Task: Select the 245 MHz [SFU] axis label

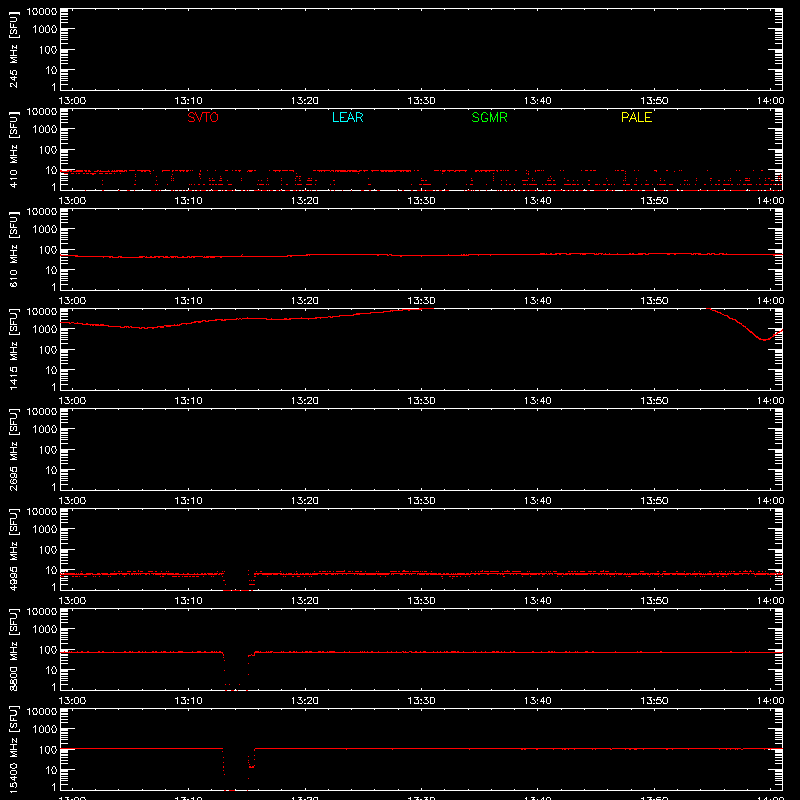Action: pos(13,49)
